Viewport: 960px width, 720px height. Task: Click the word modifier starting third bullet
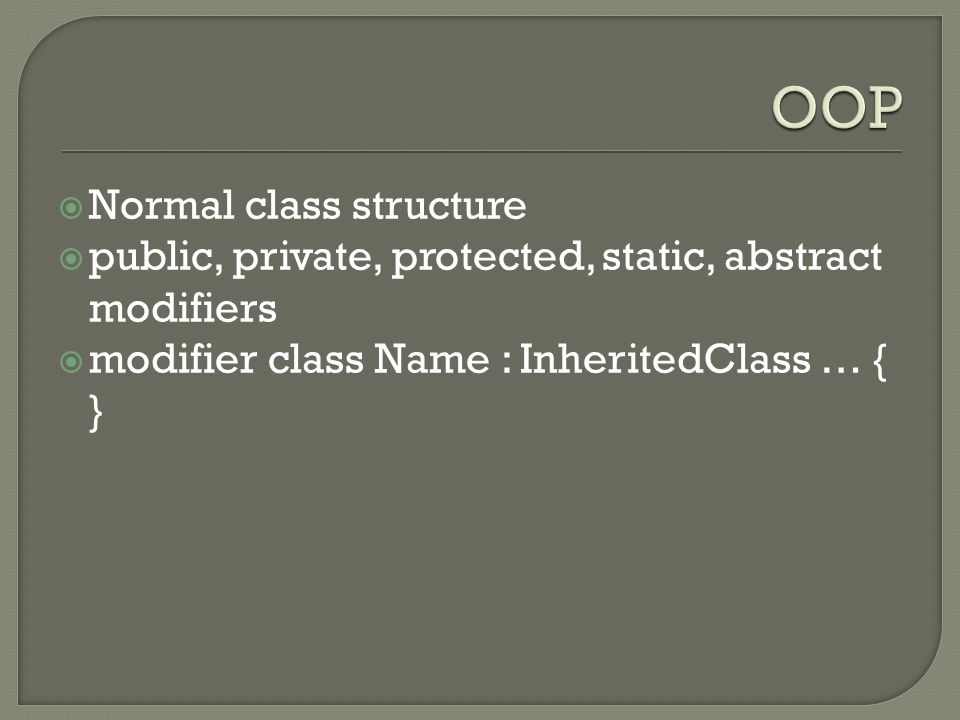[x=173, y=359]
